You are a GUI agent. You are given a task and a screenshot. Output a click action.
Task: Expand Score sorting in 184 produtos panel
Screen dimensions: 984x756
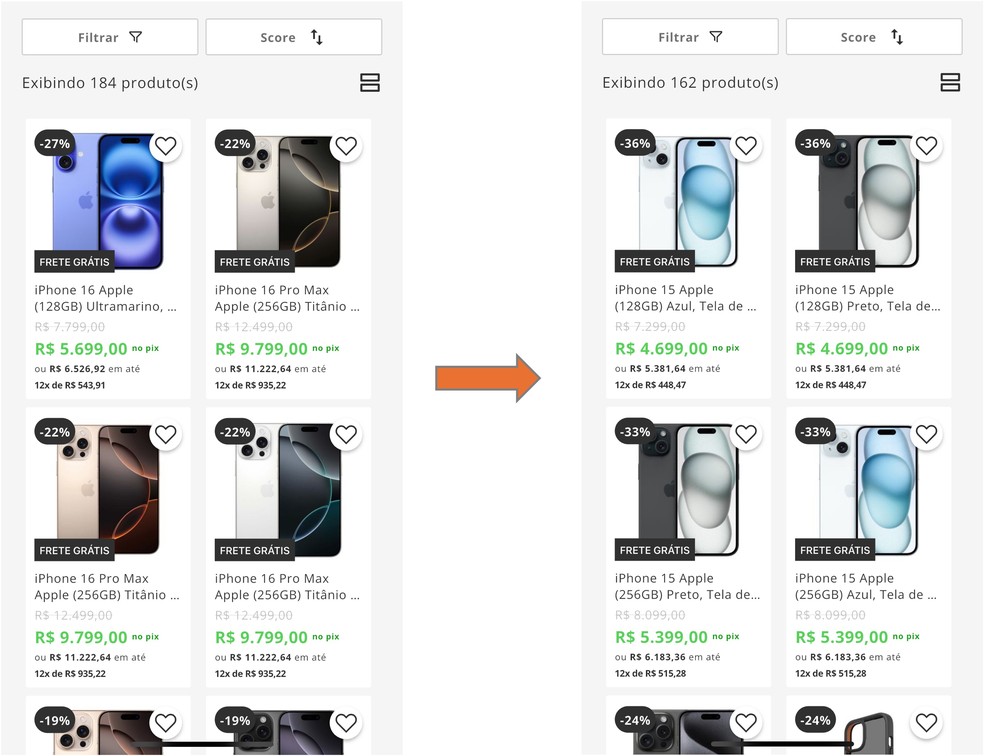(293, 37)
